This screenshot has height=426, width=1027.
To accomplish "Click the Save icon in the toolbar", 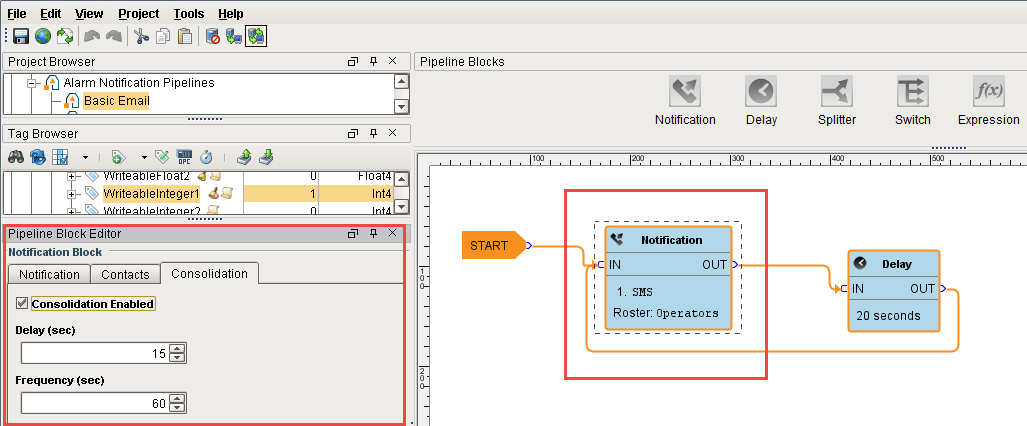I will click(x=20, y=37).
